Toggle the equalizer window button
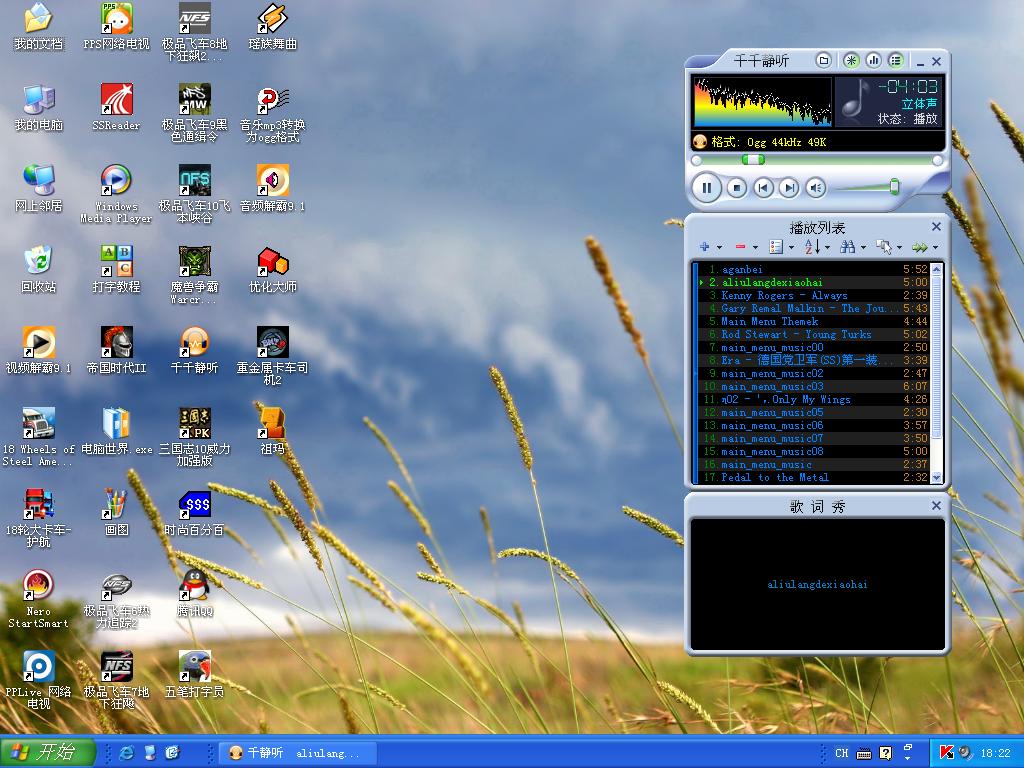The height and width of the screenshot is (768, 1024). click(873, 61)
